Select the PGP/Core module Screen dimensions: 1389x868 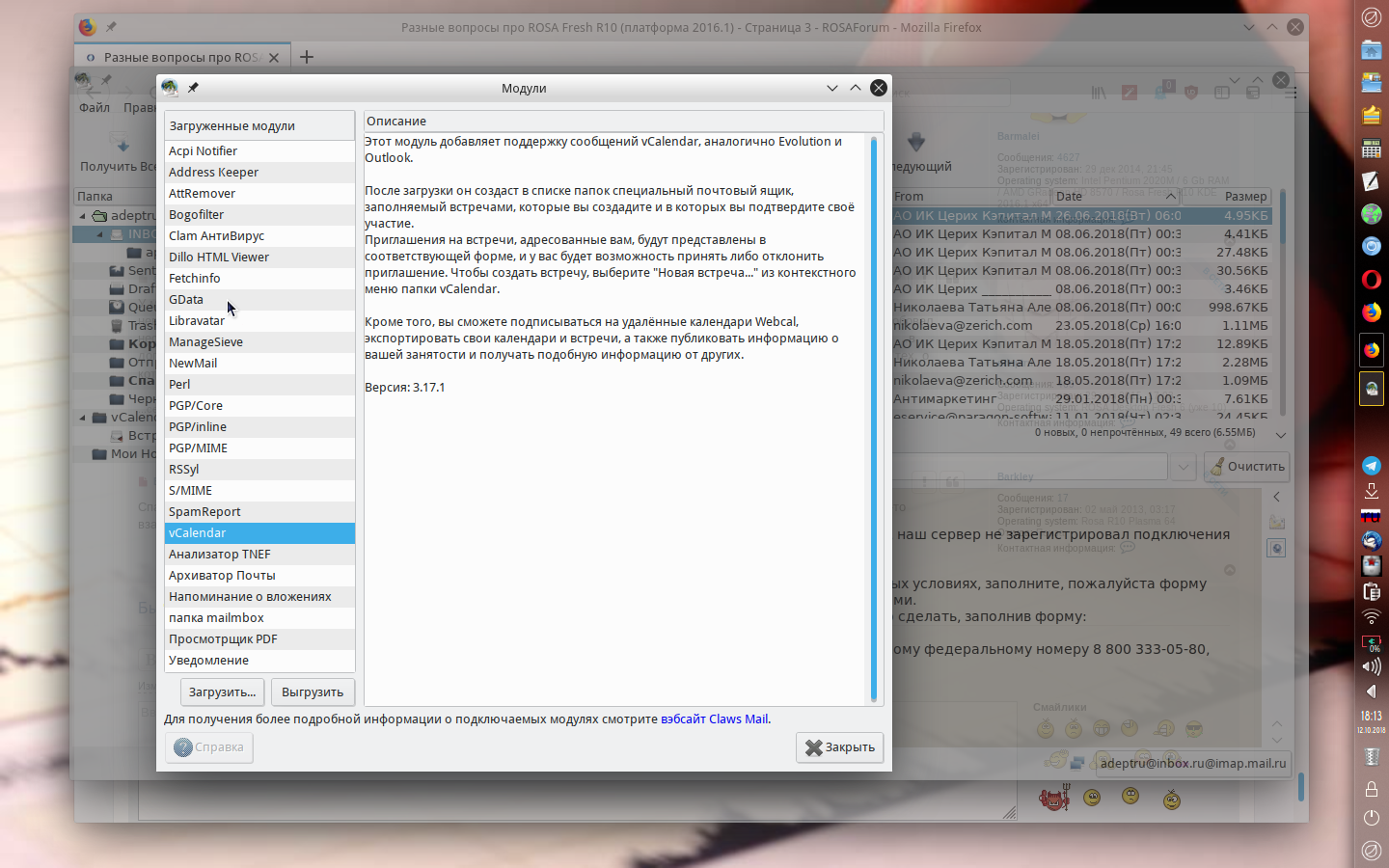(259, 406)
